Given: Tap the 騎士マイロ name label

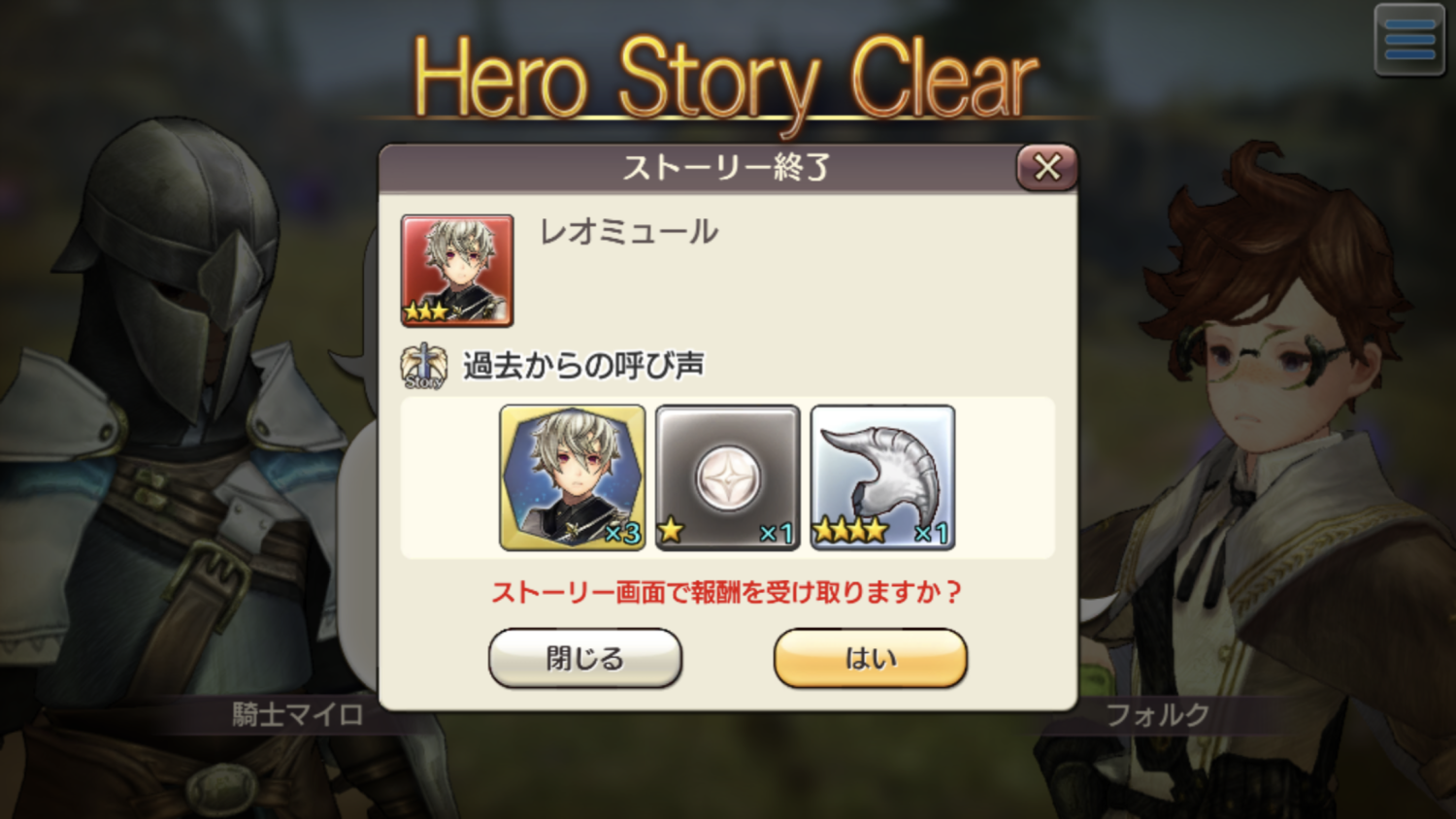Looking at the screenshot, I should 298,715.
